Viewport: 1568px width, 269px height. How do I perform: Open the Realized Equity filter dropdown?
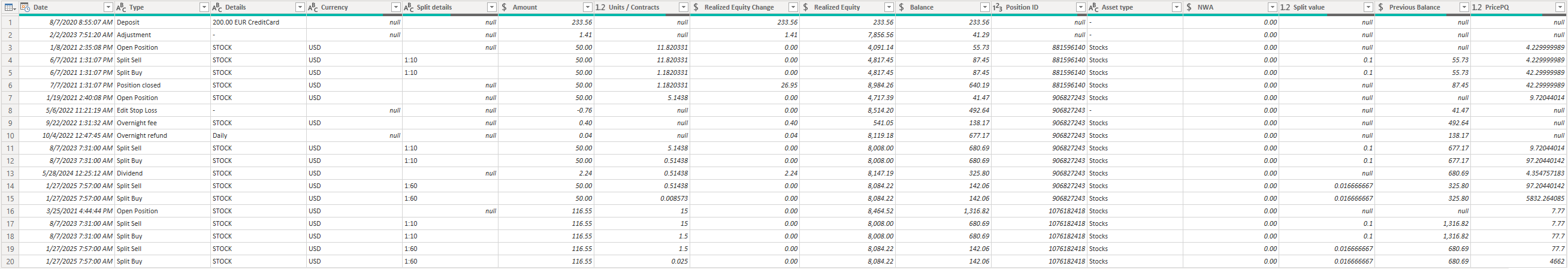click(889, 7)
